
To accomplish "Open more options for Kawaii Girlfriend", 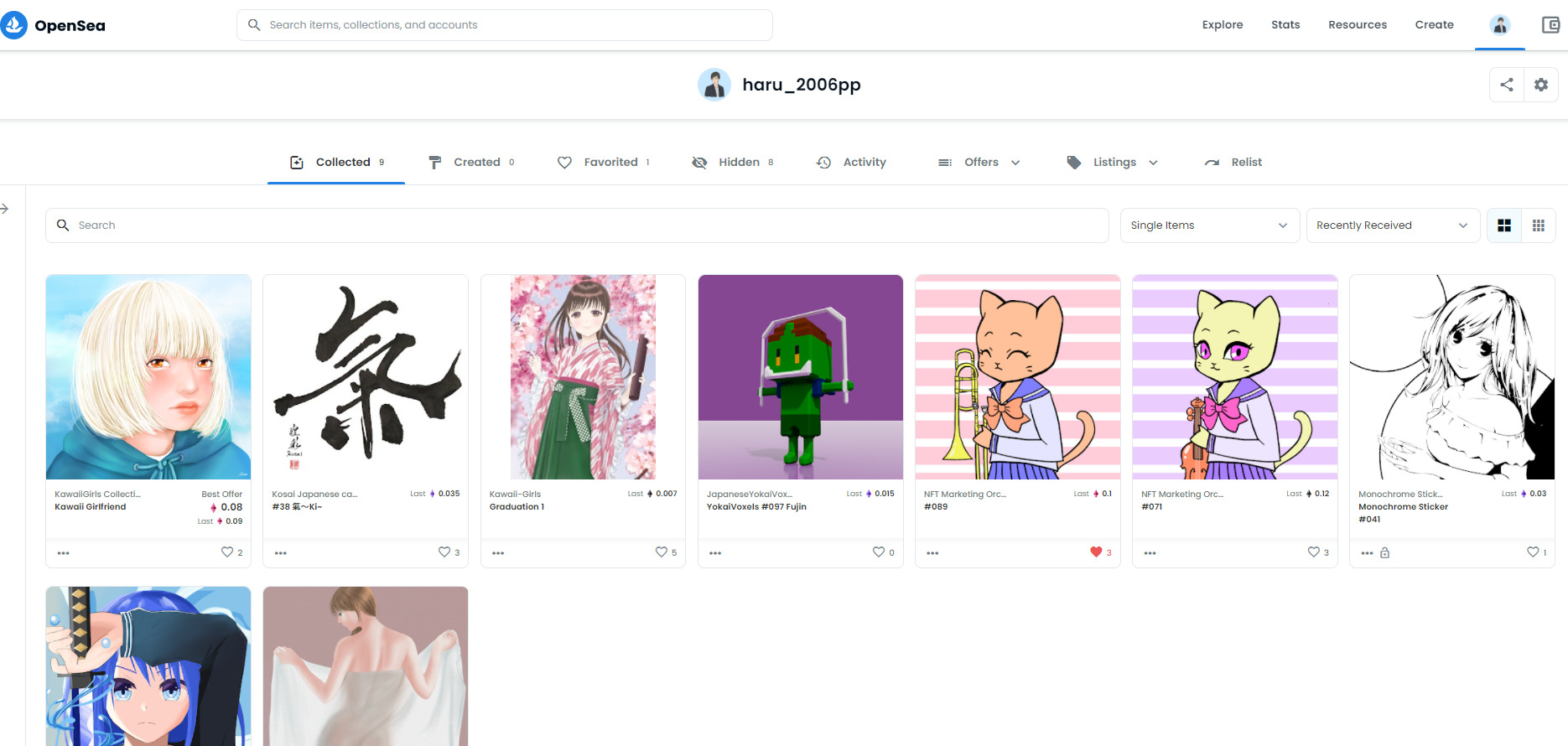I will [64, 553].
